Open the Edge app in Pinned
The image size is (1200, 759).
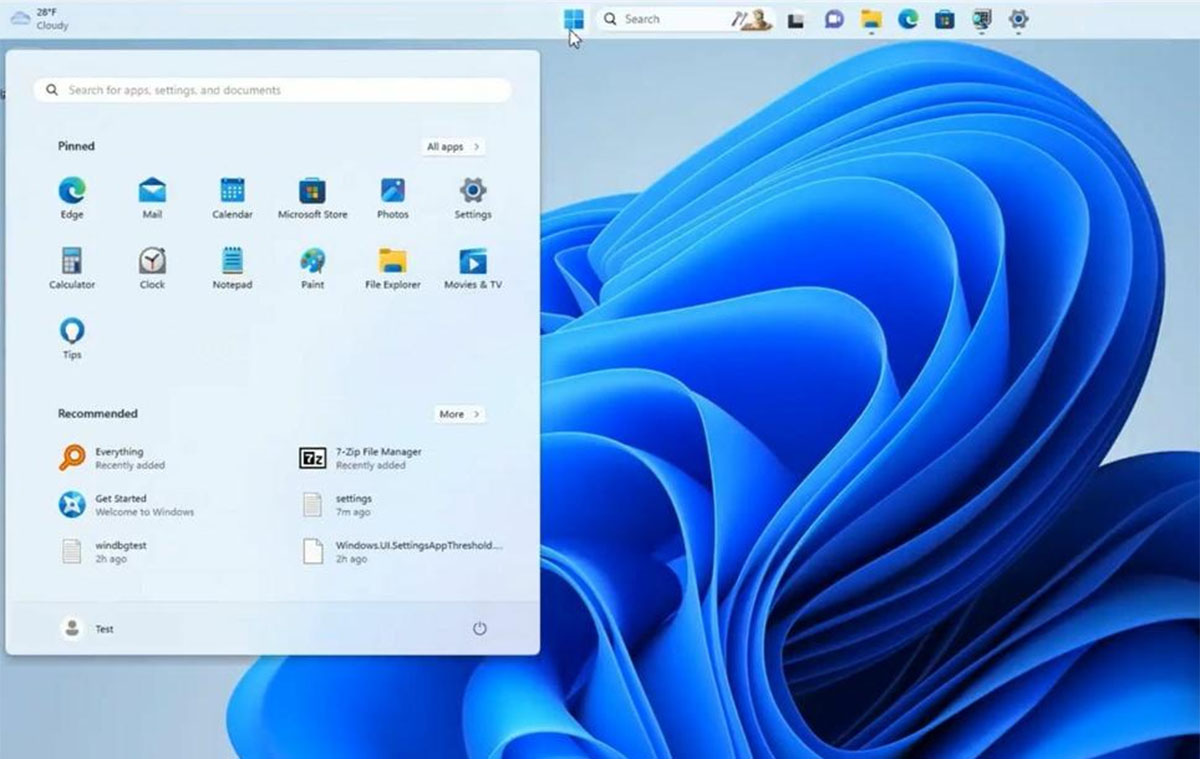point(72,198)
